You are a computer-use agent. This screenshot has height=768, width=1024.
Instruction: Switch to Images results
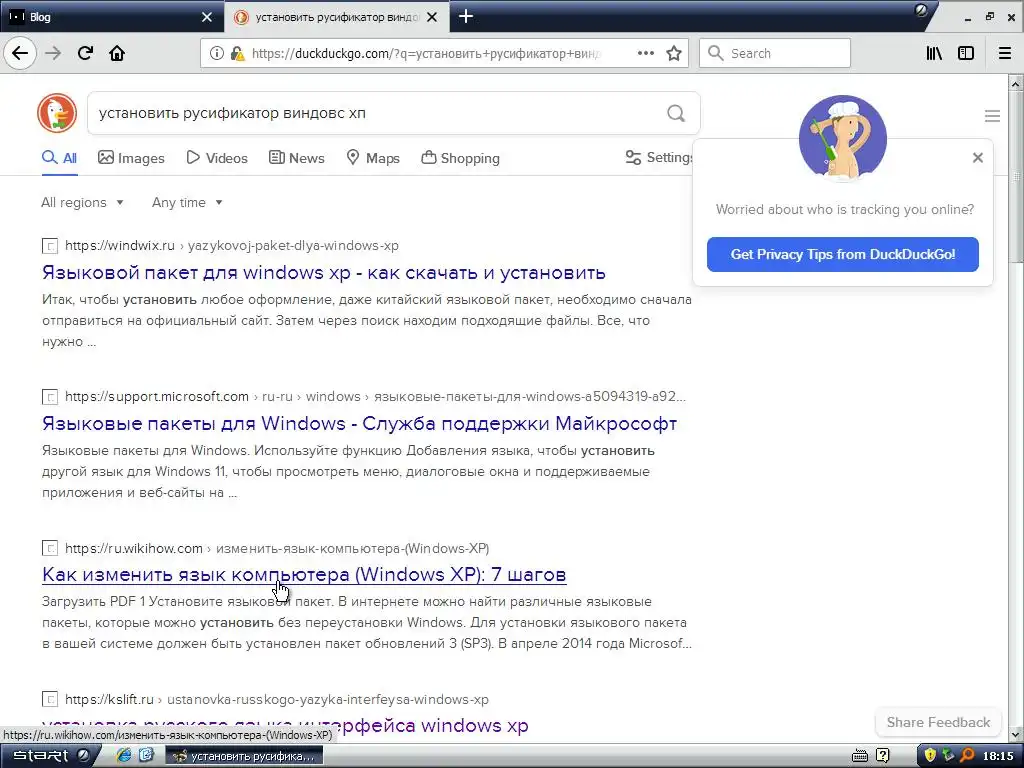coord(131,158)
